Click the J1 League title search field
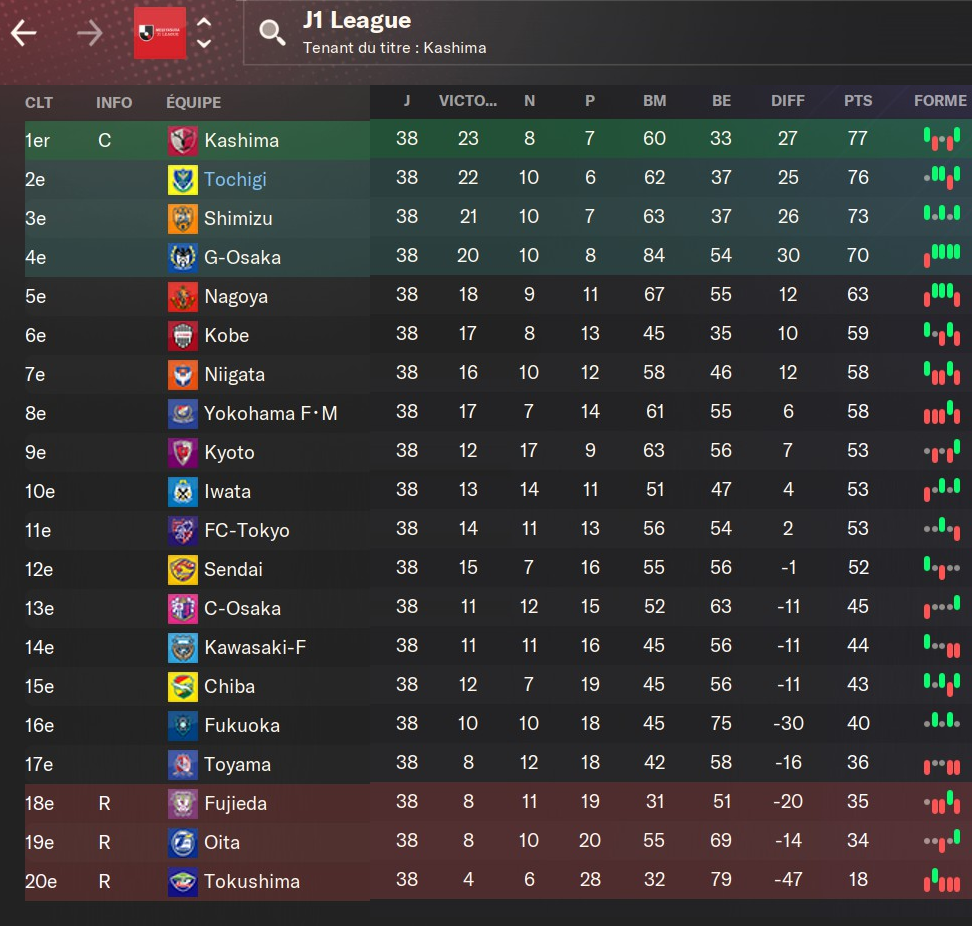Image resolution: width=972 pixels, height=926 pixels. 600,33
